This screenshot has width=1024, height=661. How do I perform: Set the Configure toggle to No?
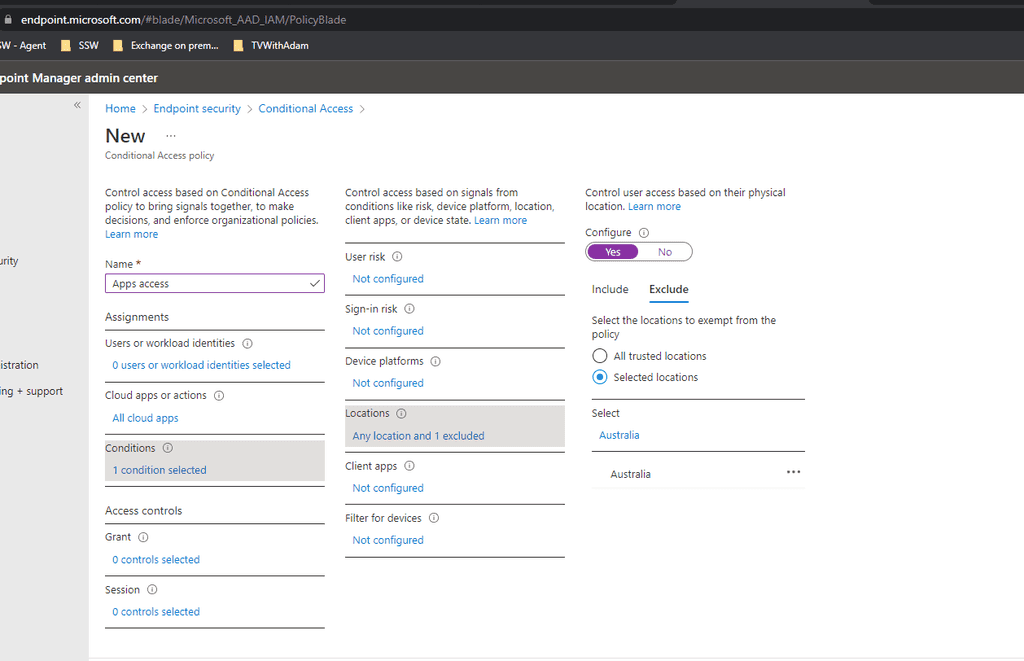[x=666, y=251]
